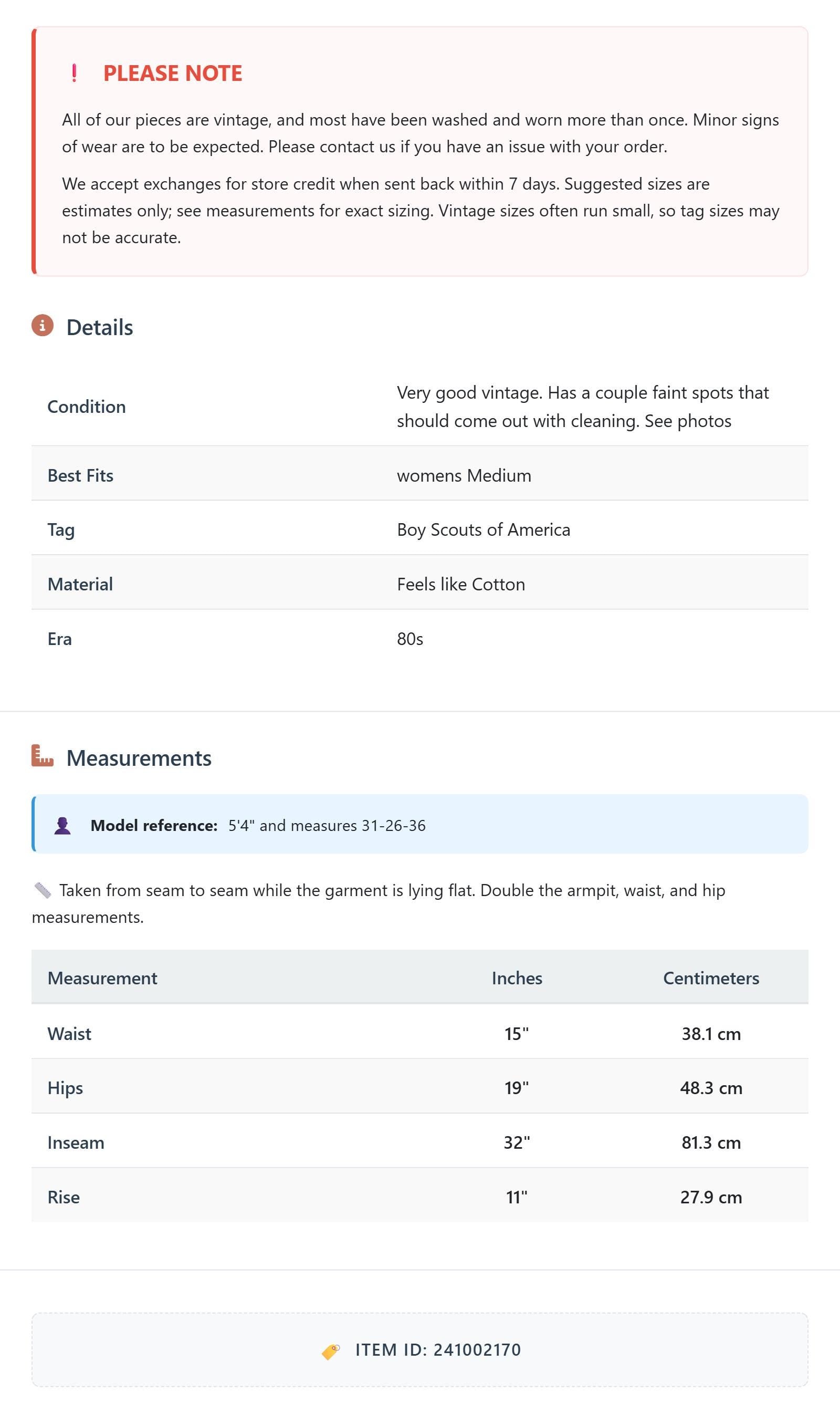Click the Waist measurement row
This screenshot has height=1414, width=840.
[x=419, y=1034]
